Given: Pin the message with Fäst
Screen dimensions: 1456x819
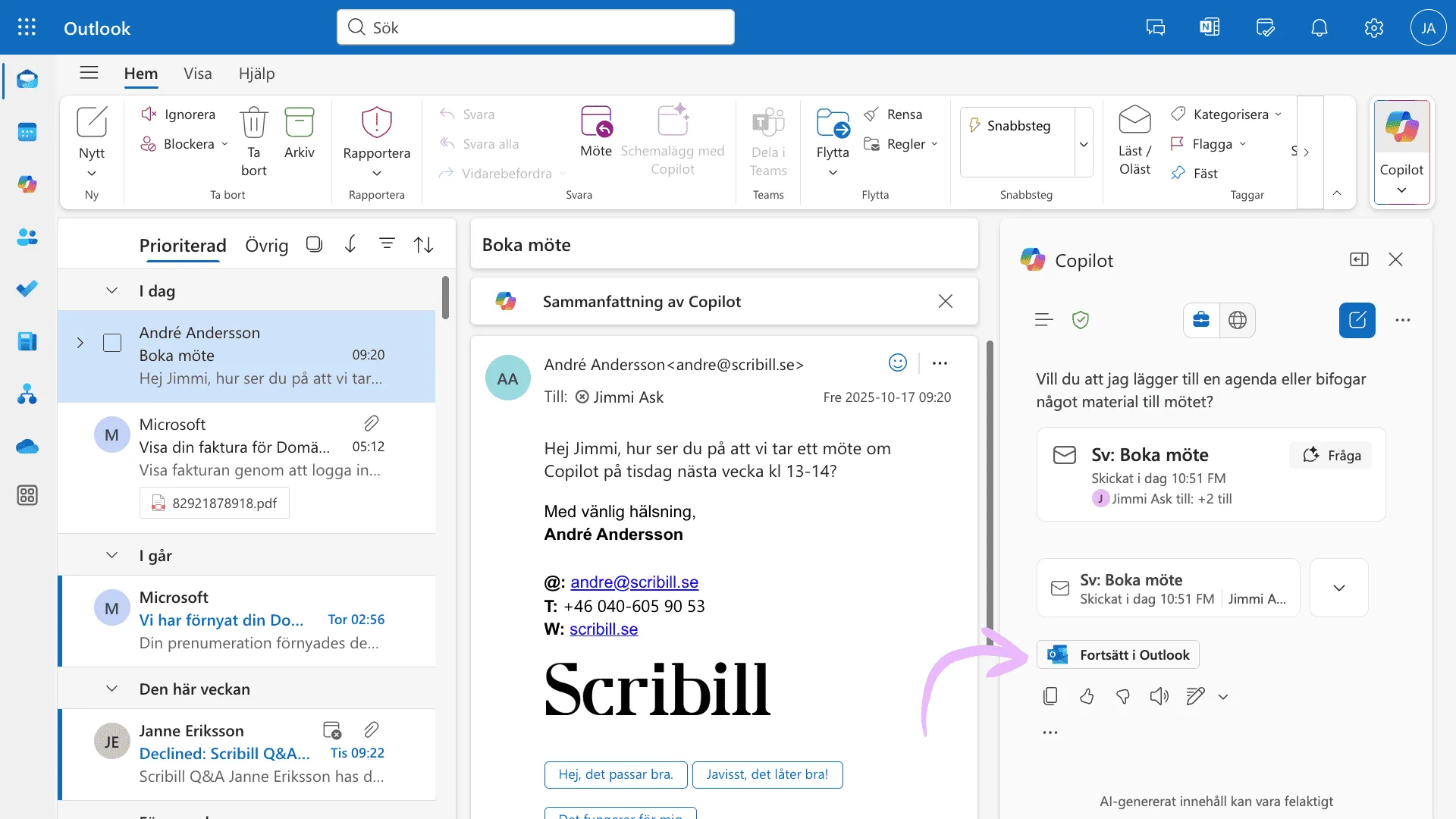Looking at the screenshot, I should pos(1194,174).
